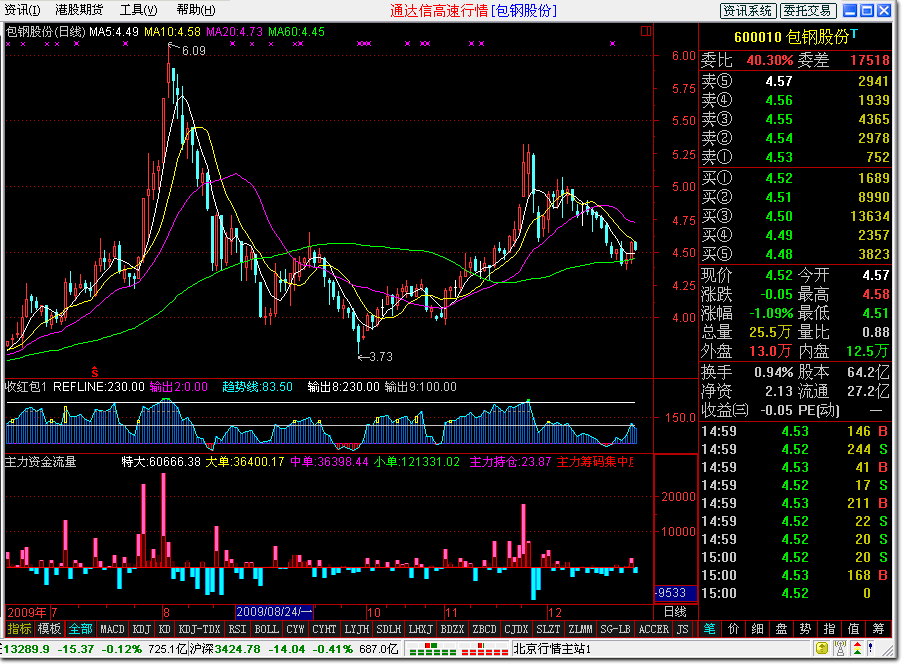Switch to the LYJH indicator
Image resolution: width=904 pixels, height=665 pixels.
tap(356, 629)
